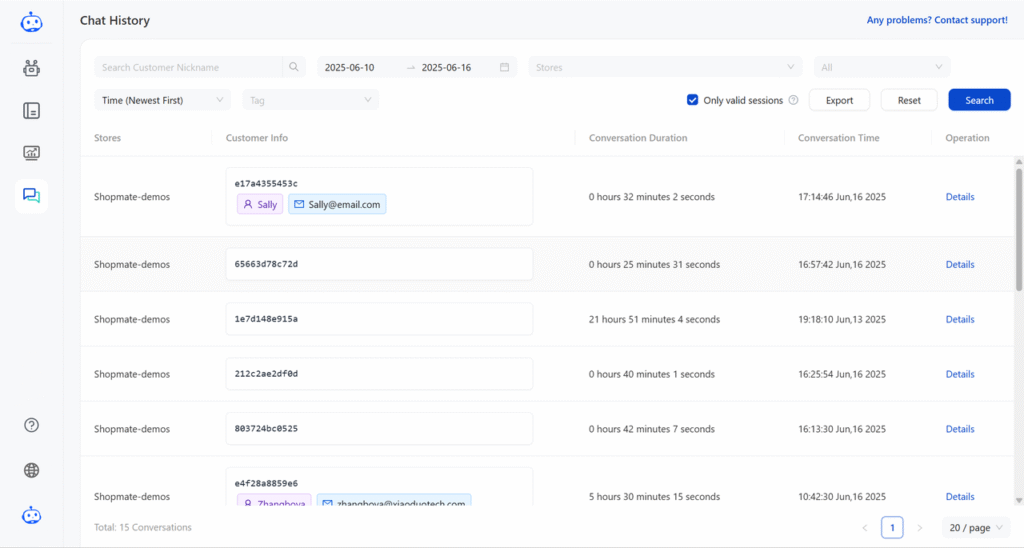This screenshot has width=1024, height=548.
Task: Select the chat history sidebar icon
Action: tap(31, 195)
